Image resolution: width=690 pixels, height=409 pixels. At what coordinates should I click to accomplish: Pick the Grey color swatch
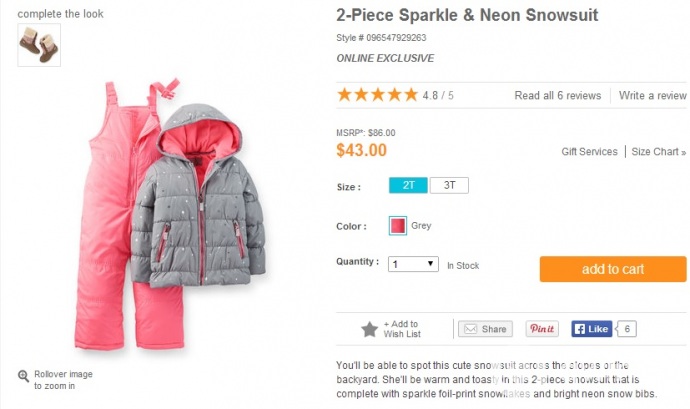click(398, 226)
